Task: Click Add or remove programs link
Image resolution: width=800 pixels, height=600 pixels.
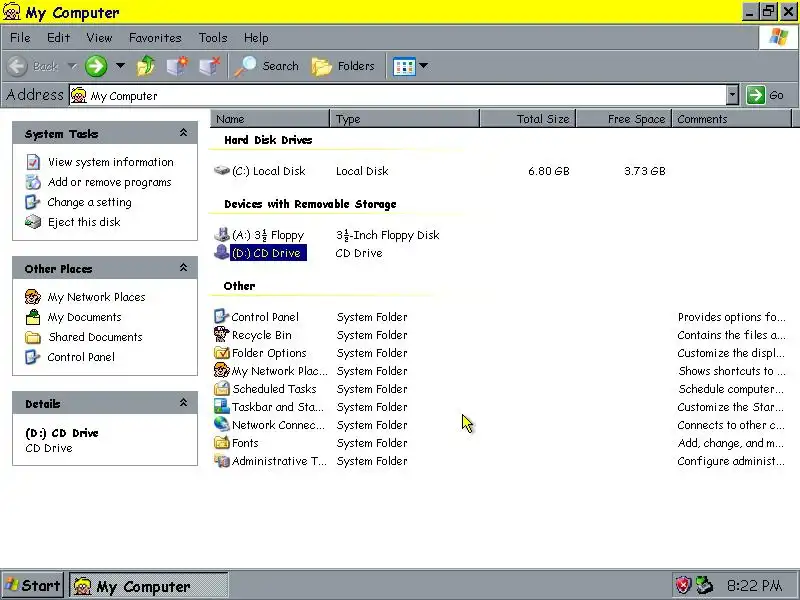Action: click(110, 182)
